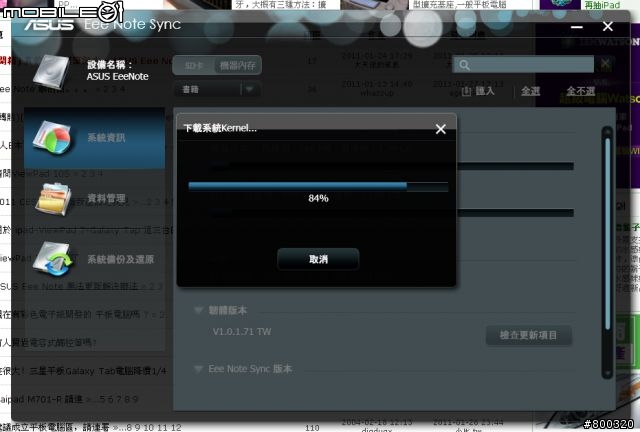The image size is (640, 432).
Task: Collapse the 韌體版本 firmware section
Action: point(198,310)
